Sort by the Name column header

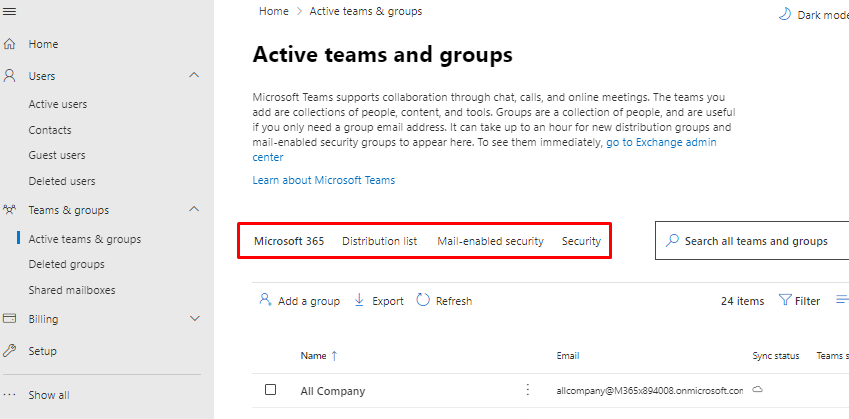313,355
